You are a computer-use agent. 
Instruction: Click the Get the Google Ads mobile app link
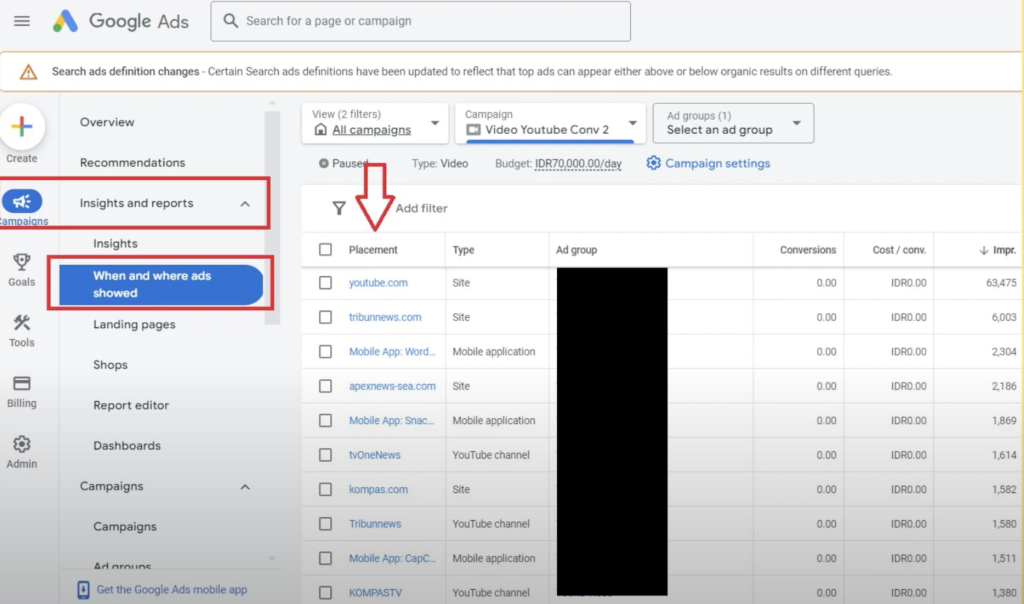pyautogui.click(x=171, y=590)
